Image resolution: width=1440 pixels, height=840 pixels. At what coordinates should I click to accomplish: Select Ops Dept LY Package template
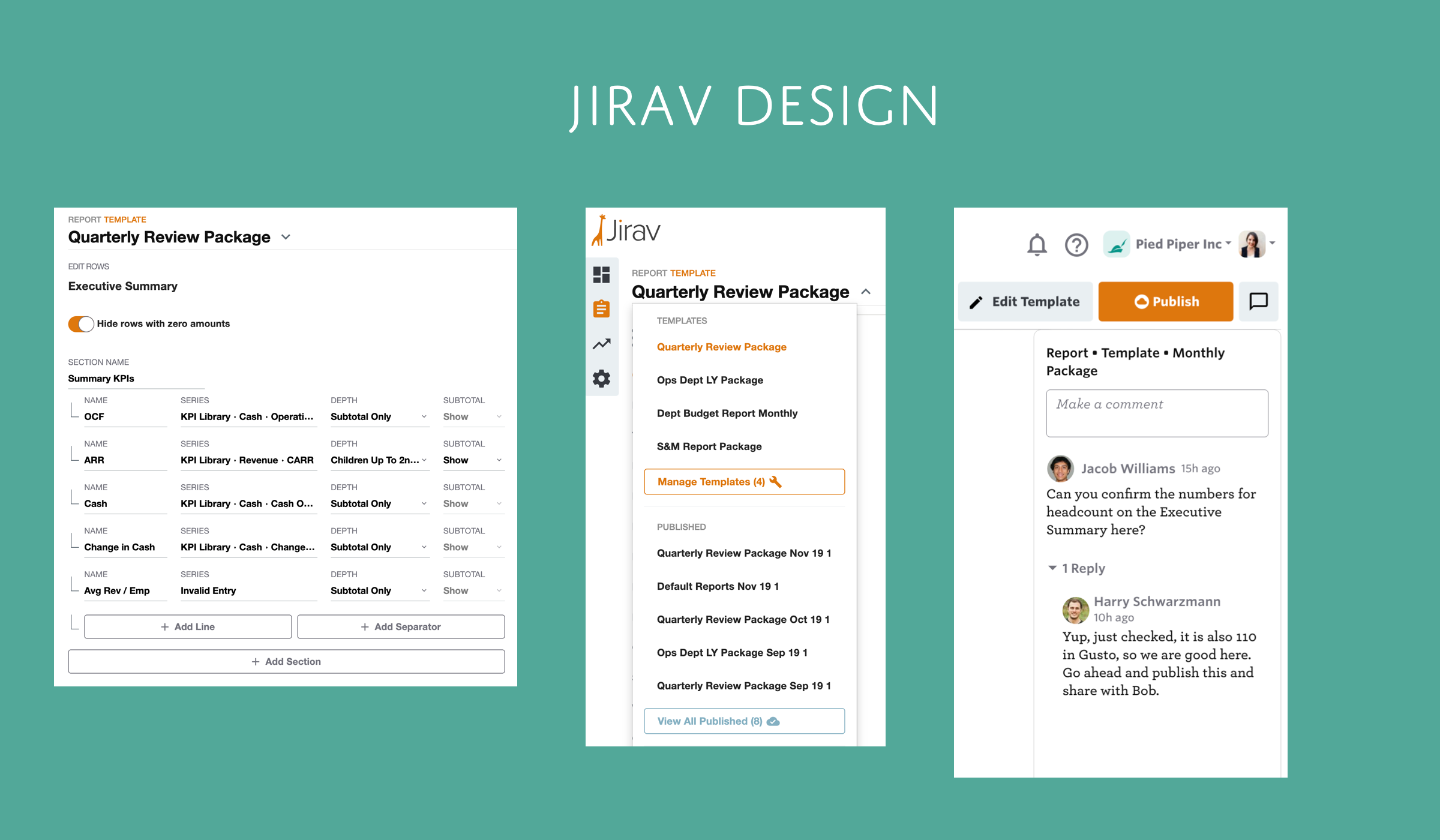tap(710, 380)
